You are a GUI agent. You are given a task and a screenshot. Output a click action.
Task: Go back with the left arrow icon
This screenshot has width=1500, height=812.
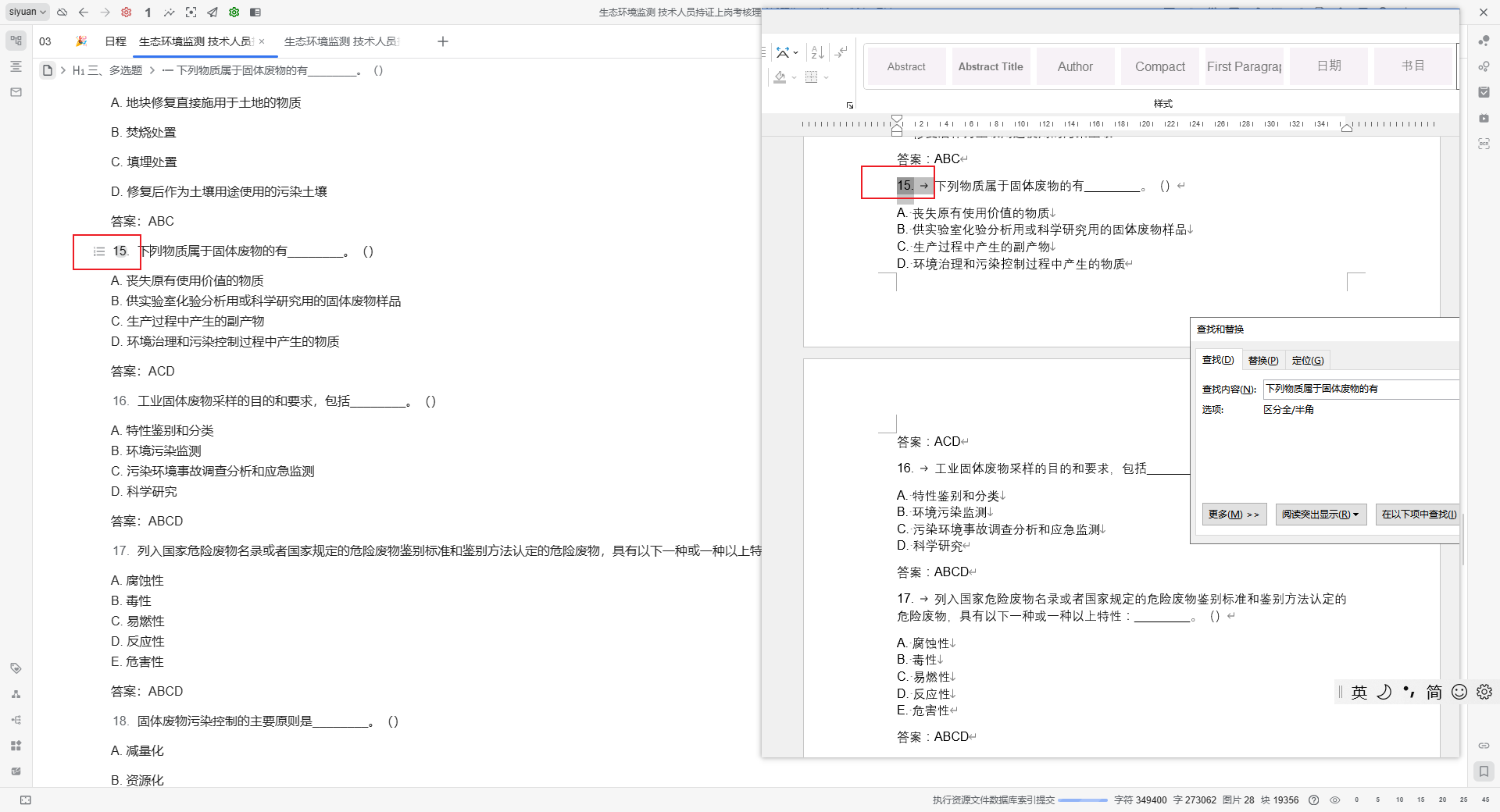click(84, 12)
